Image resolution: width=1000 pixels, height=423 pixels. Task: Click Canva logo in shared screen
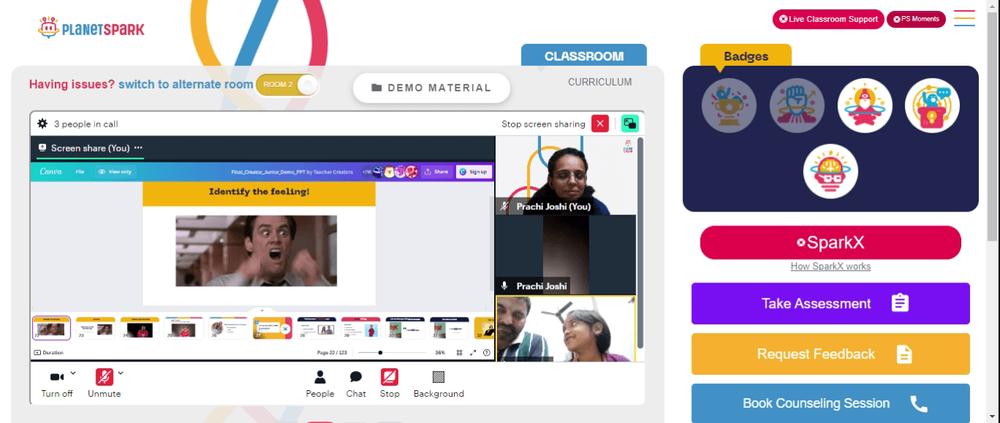50,172
